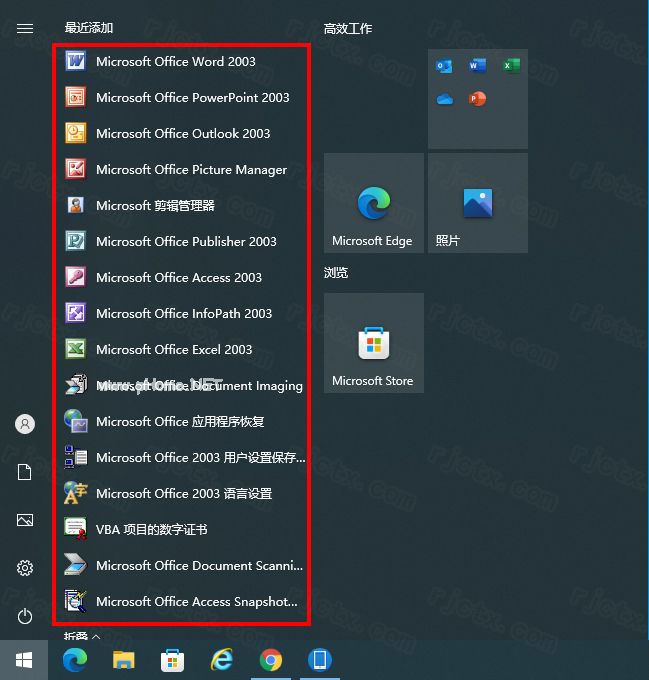Open the OneDrive icon in Office tile folder
649x680 pixels.
[x=444, y=99]
